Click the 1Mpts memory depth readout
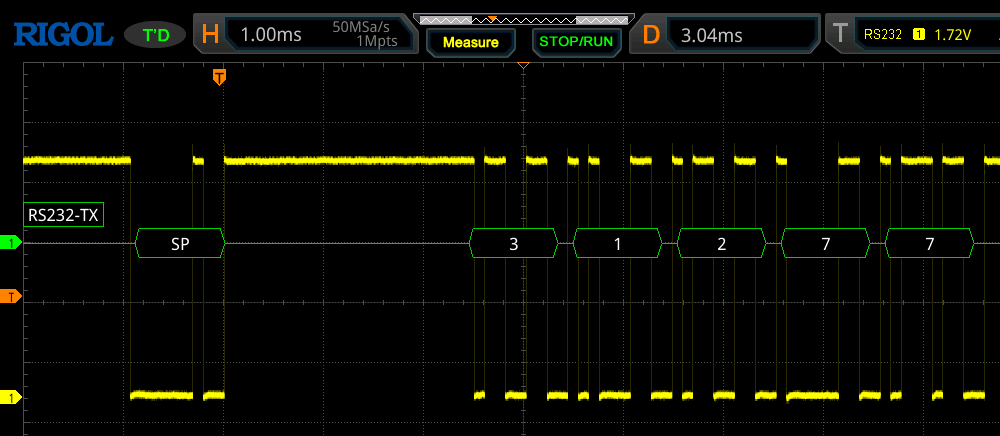The height and width of the screenshot is (436, 1000). pos(376,41)
